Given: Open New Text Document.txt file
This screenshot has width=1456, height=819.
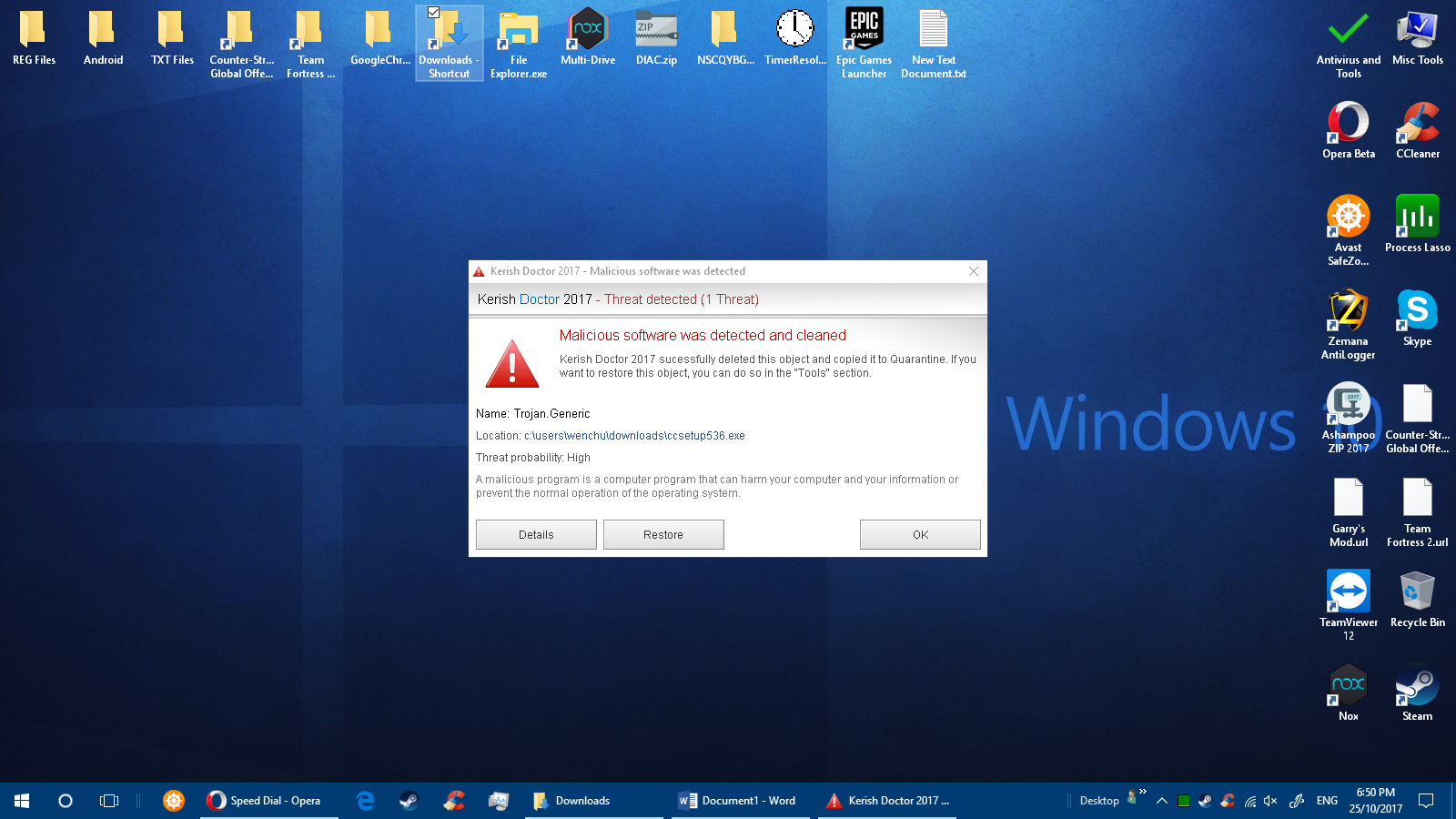Looking at the screenshot, I should [x=934, y=44].
